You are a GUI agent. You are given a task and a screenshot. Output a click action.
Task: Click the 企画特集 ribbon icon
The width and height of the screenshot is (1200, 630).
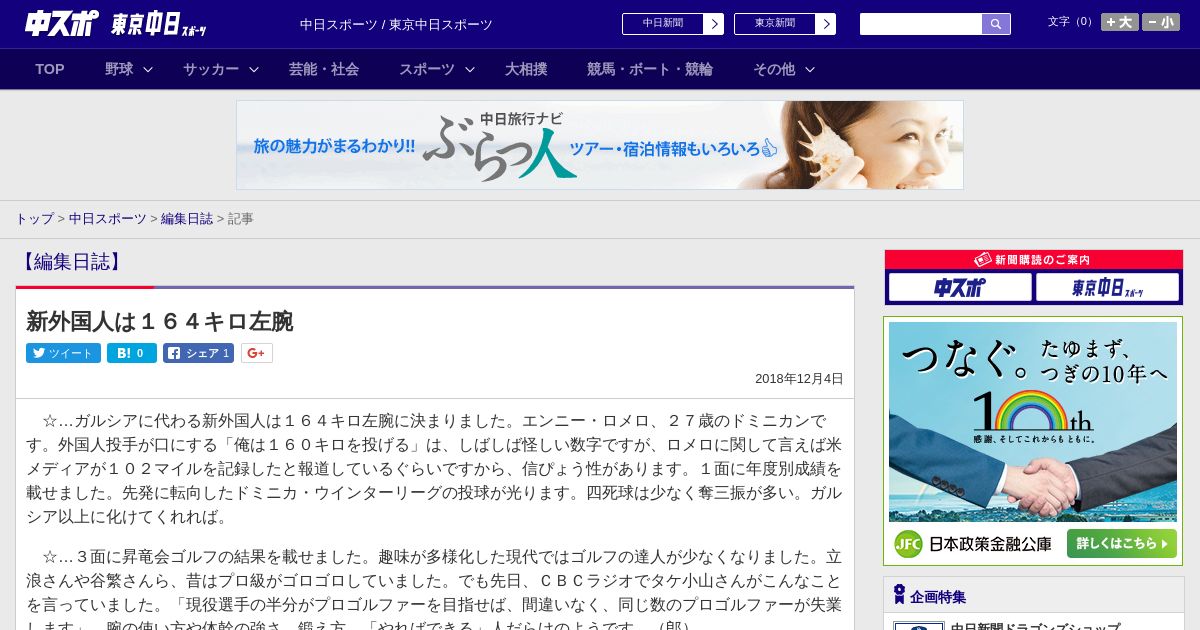(x=899, y=595)
